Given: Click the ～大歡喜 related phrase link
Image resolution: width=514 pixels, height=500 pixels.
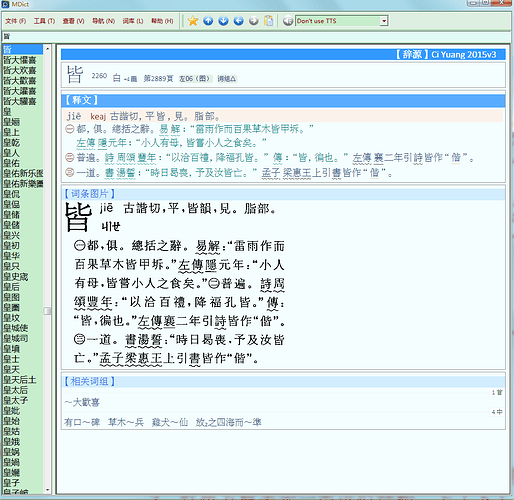Looking at the screenshot, I should [82, 402].
